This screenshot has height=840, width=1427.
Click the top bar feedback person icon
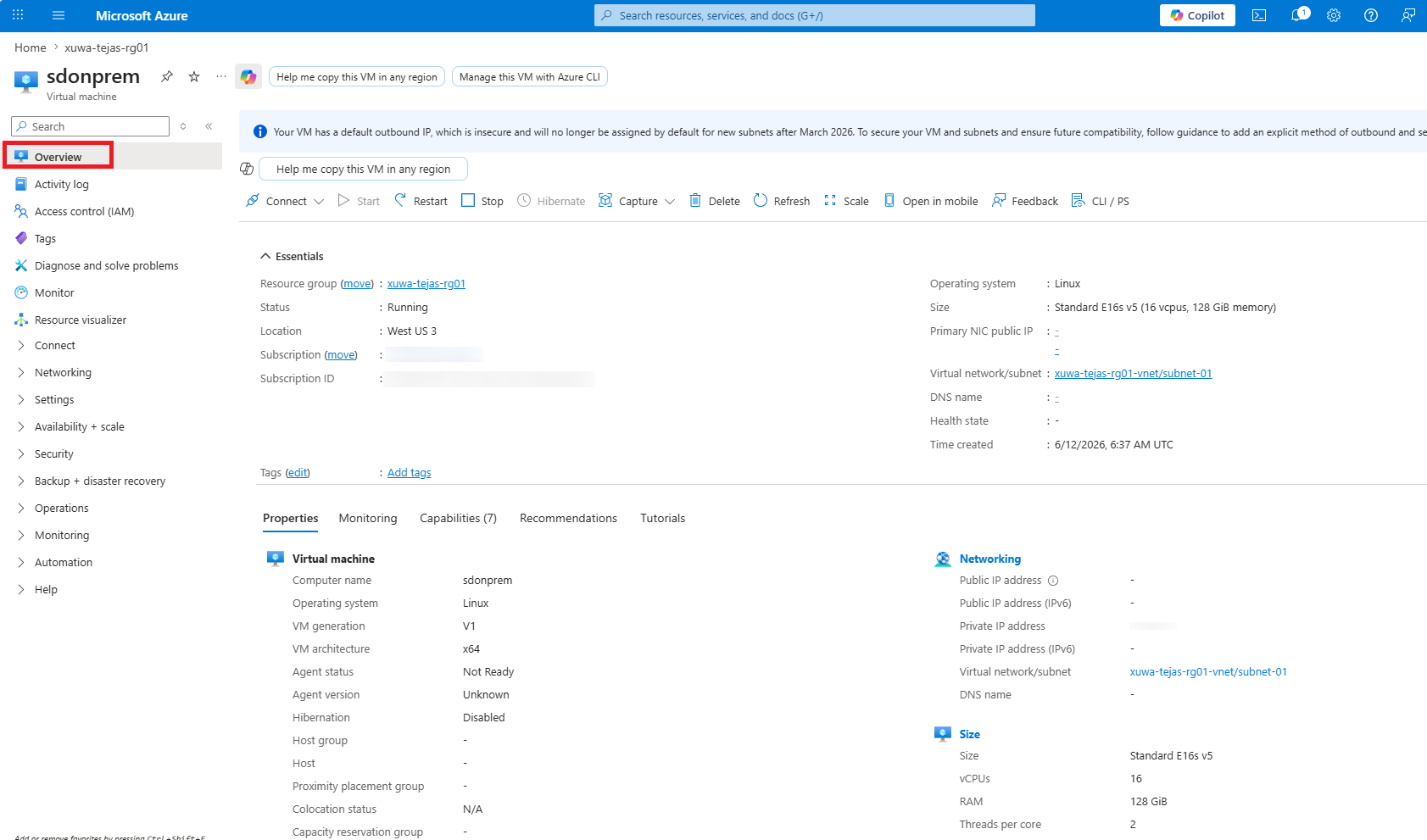click(x=1408, y=15)
